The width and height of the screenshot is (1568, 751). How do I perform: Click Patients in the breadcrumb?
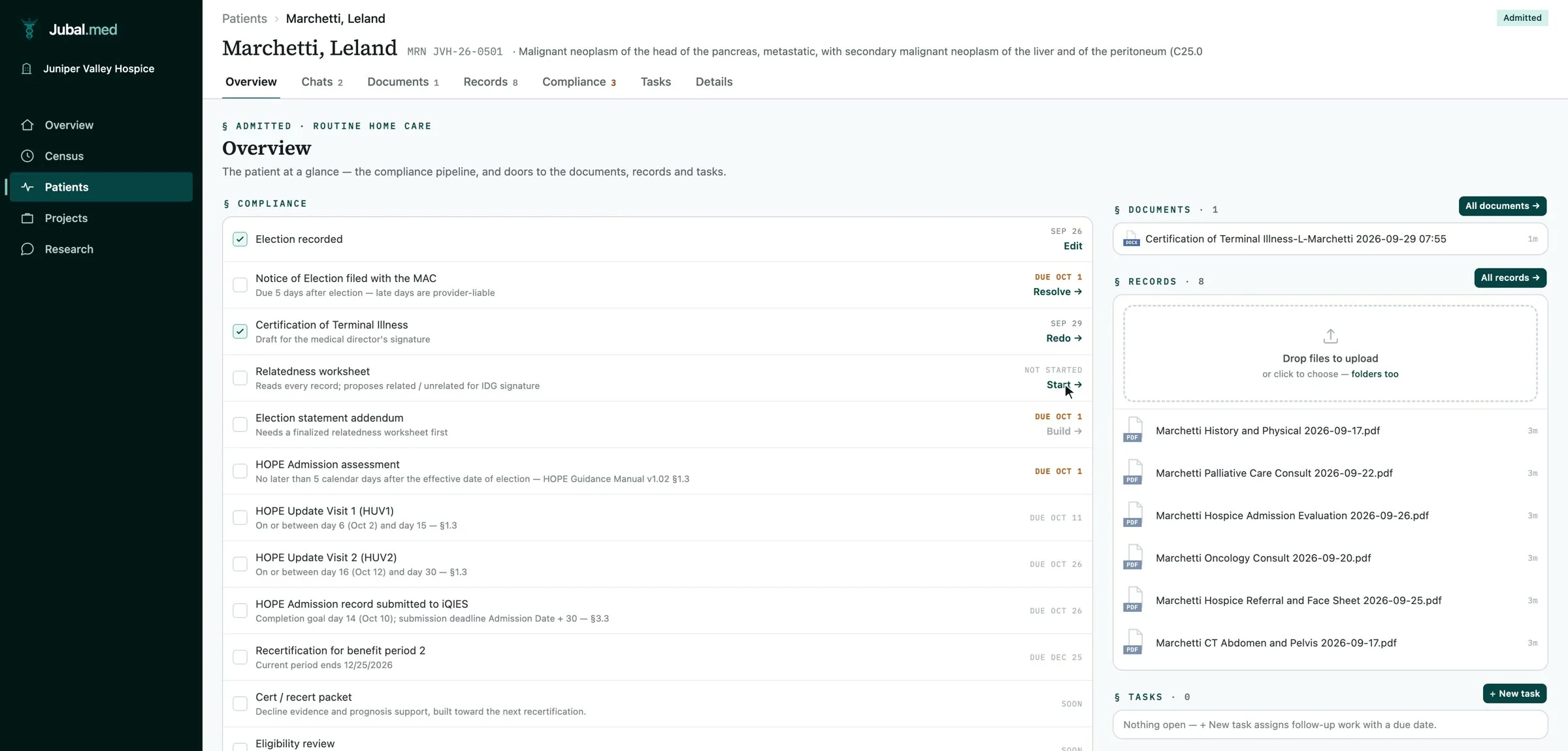click(244, 18)
